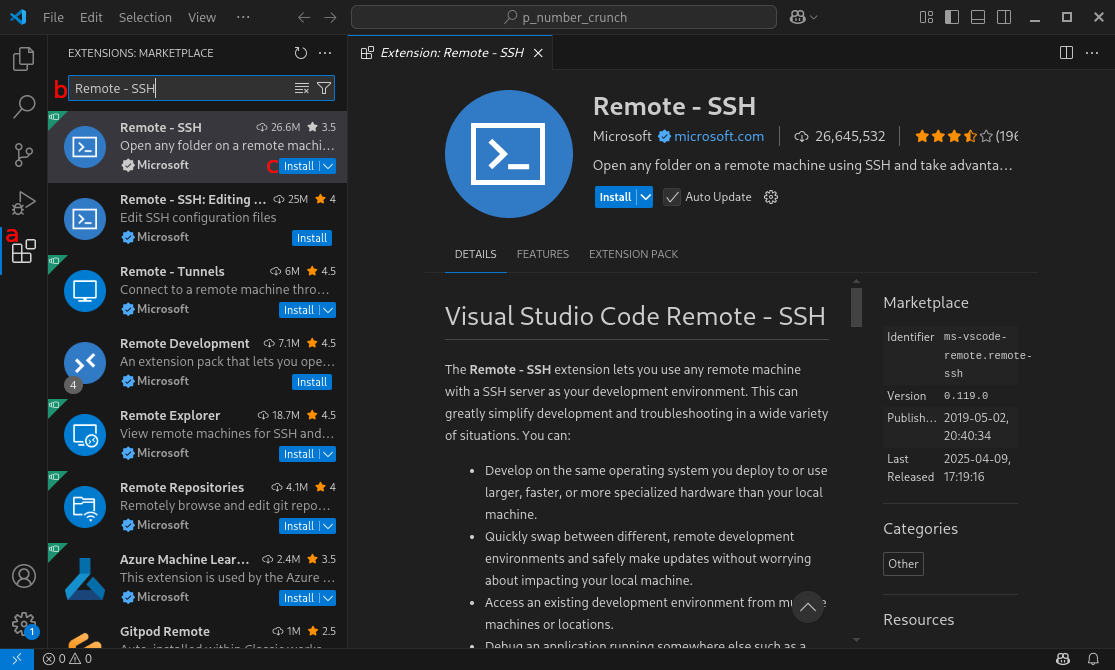1115x670 pixels.
Task: Expand Install dropdown for Remote - Tunnels
Action: (328, 310)
